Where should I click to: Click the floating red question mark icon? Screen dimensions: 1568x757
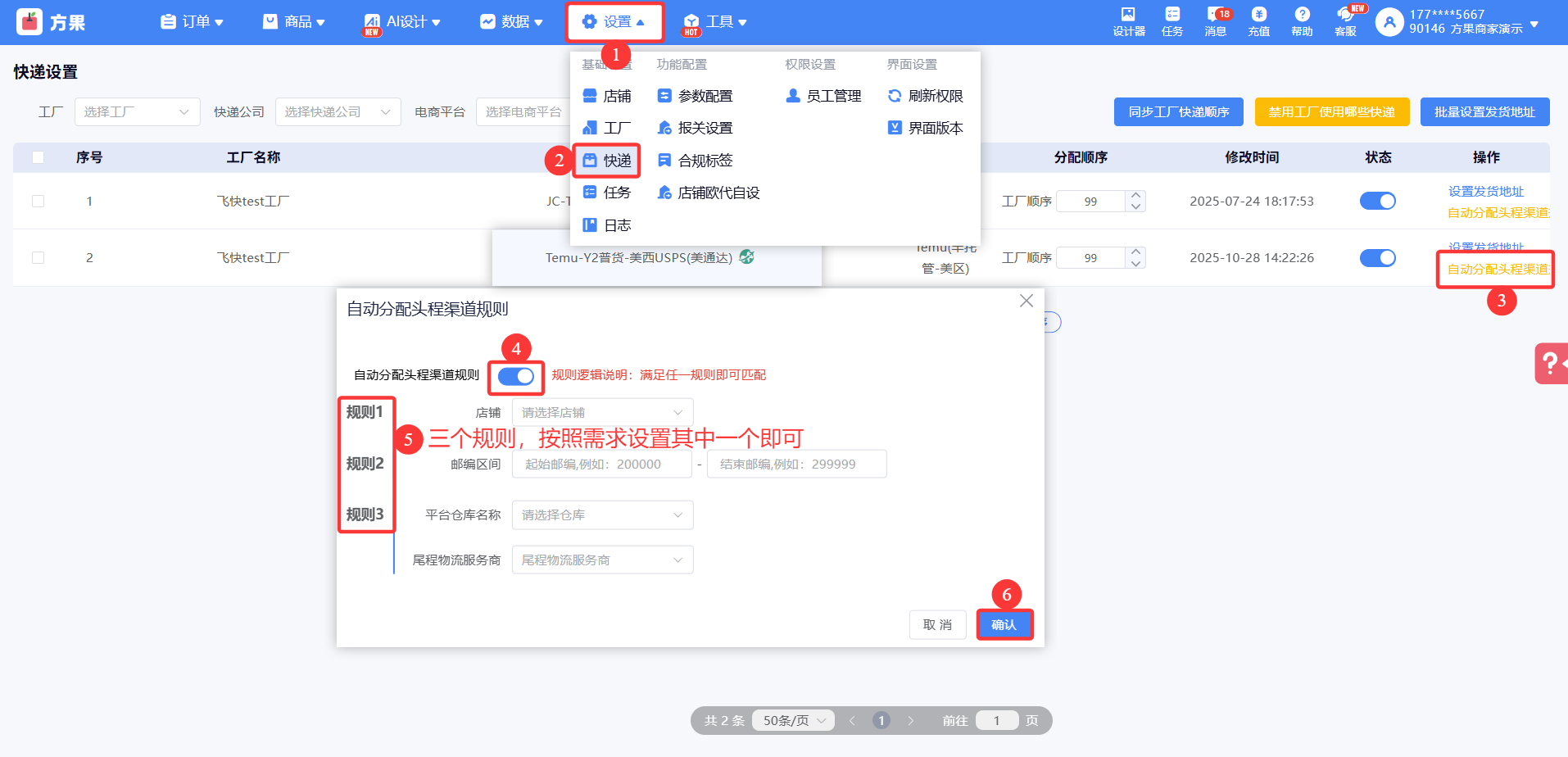[x=1551, y=363]
